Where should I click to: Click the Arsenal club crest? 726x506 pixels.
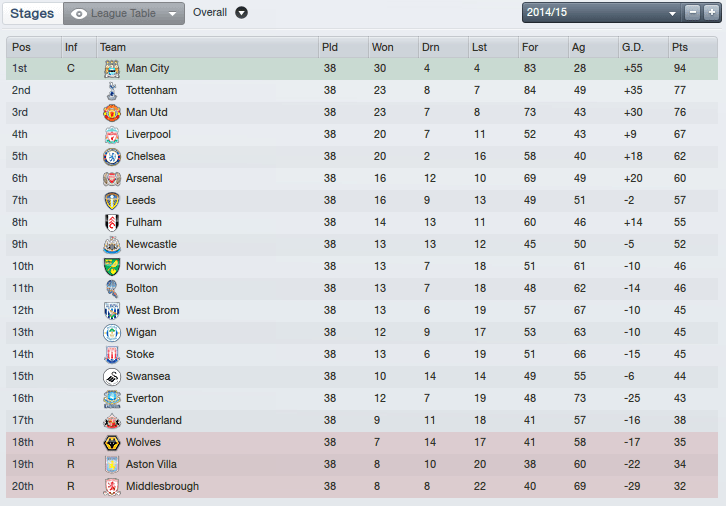click(x=111, y=179)
